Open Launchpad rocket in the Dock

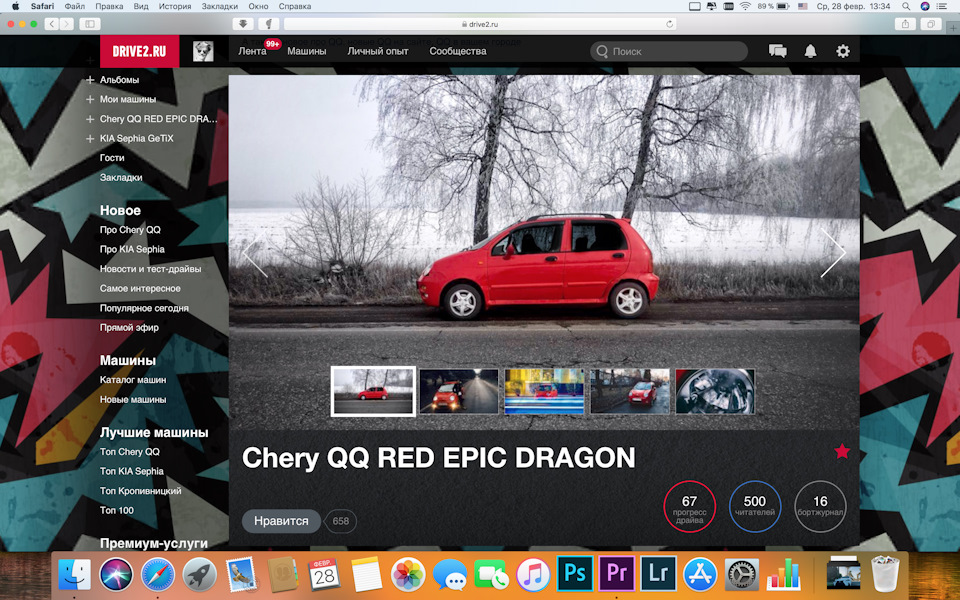tap(200, 574)
